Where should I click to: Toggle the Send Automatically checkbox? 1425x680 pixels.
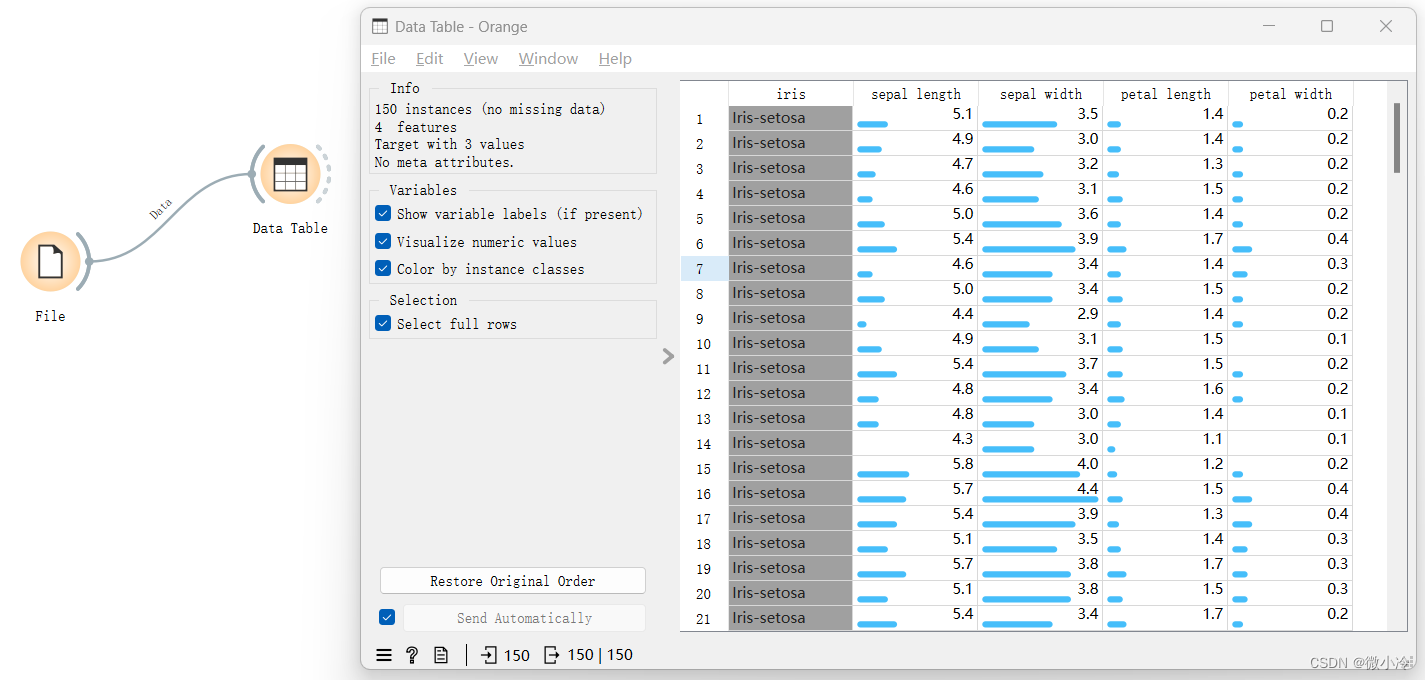tap(387, 617)
